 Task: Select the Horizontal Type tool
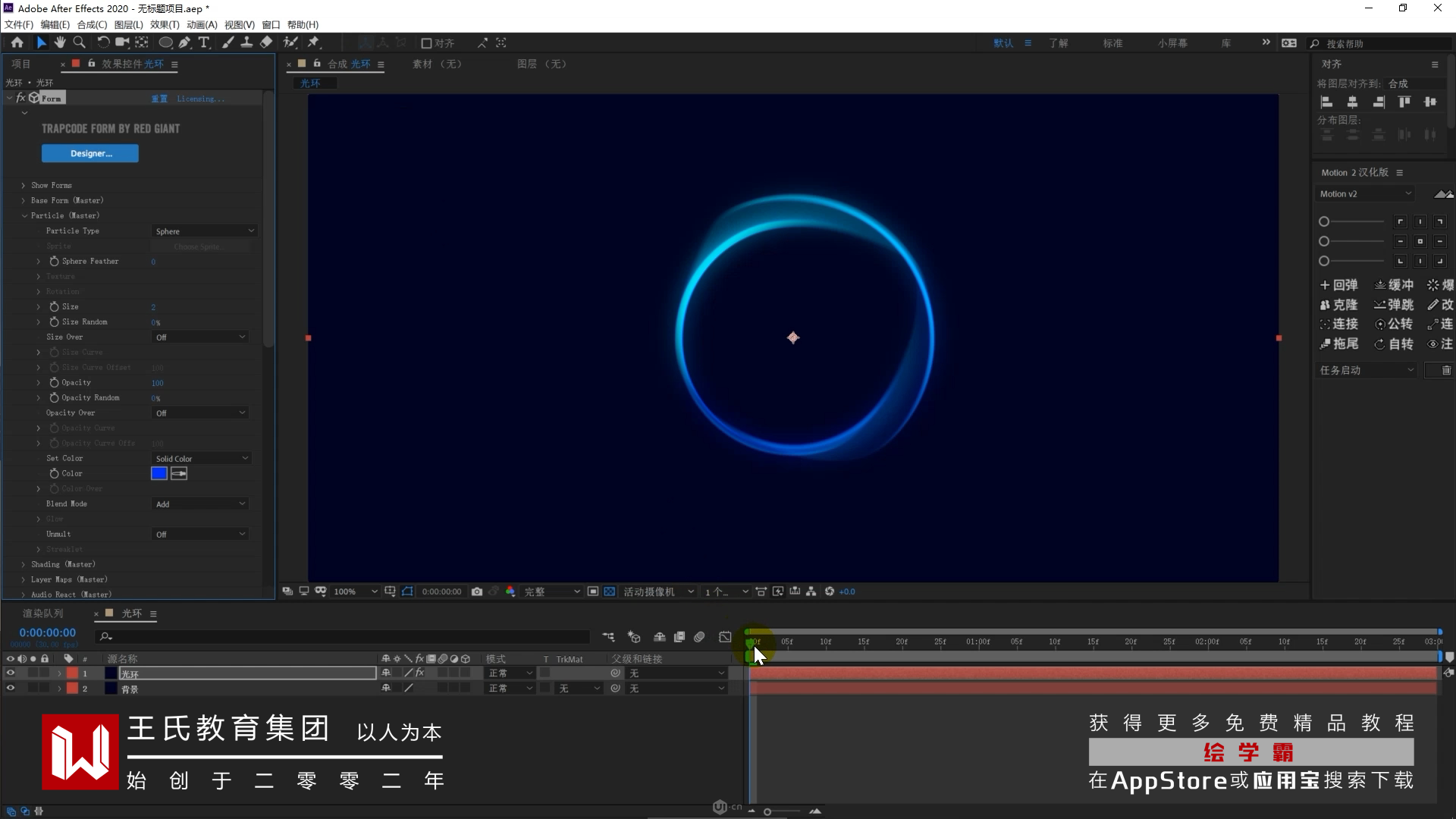point(204,42)
